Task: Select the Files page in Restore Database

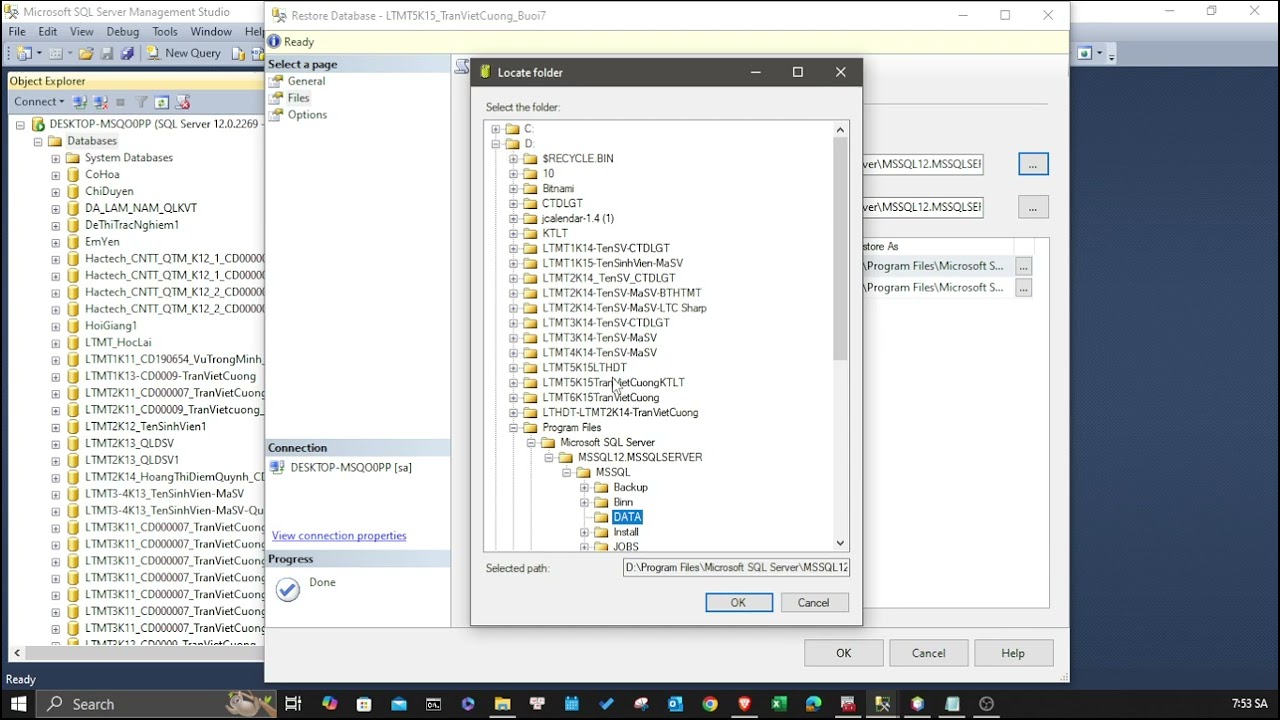Action: tap(298, 98)
